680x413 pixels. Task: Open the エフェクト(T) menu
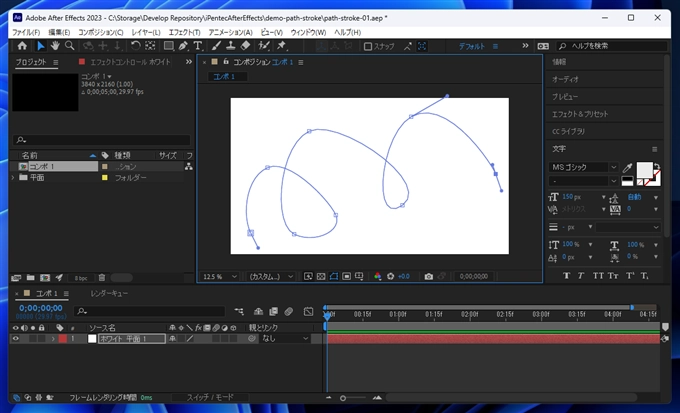point(185,32)
